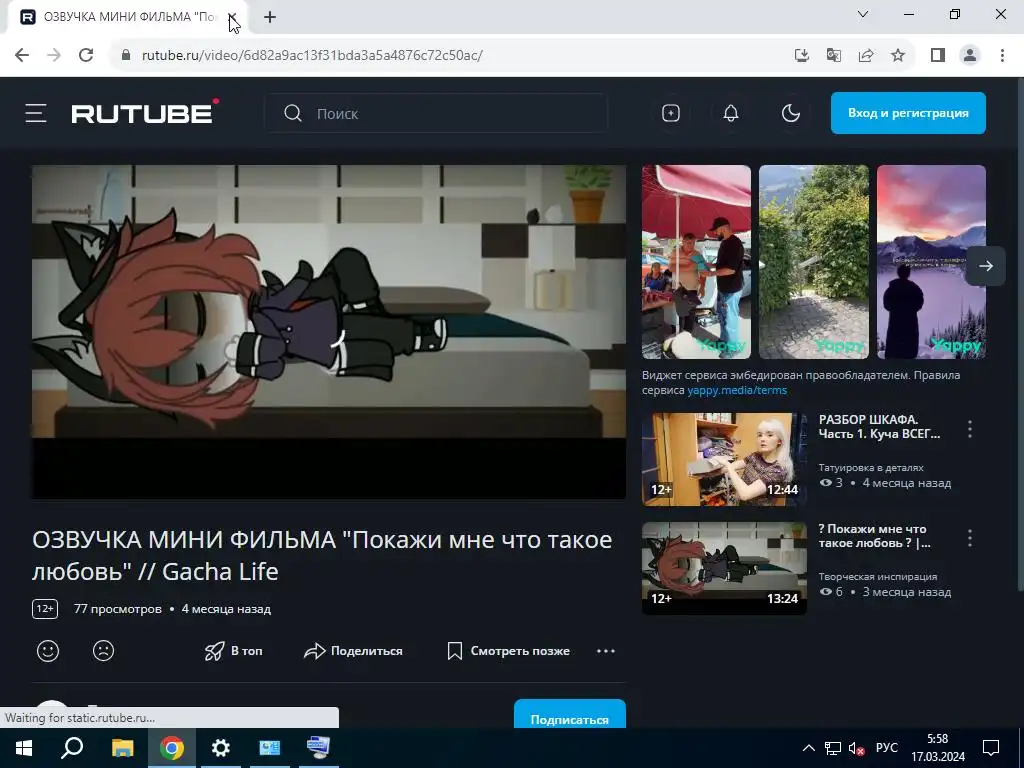Click Смотреть позже bookmark button
The height and width of the screenshot is (768, 1024).
pos(508,651)
